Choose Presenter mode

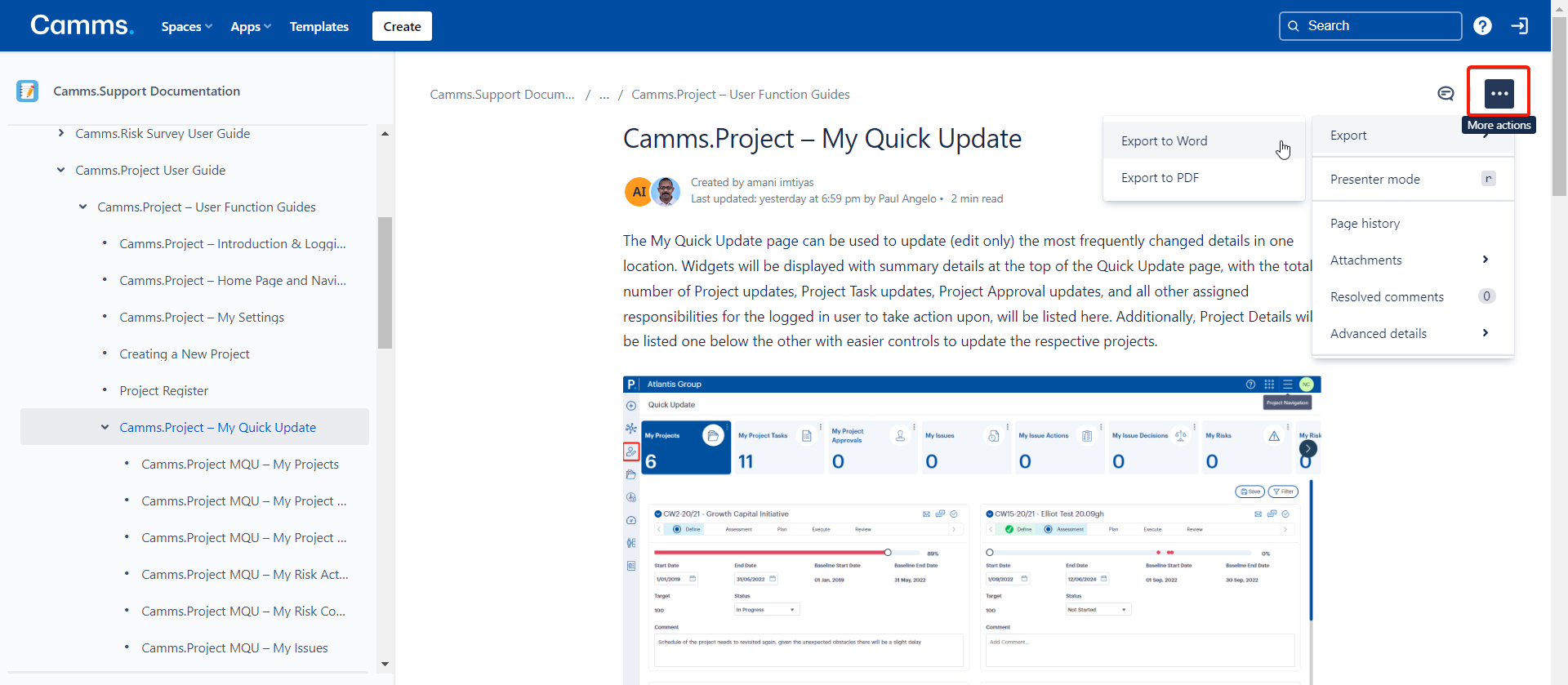click(x=1413, y=179)
